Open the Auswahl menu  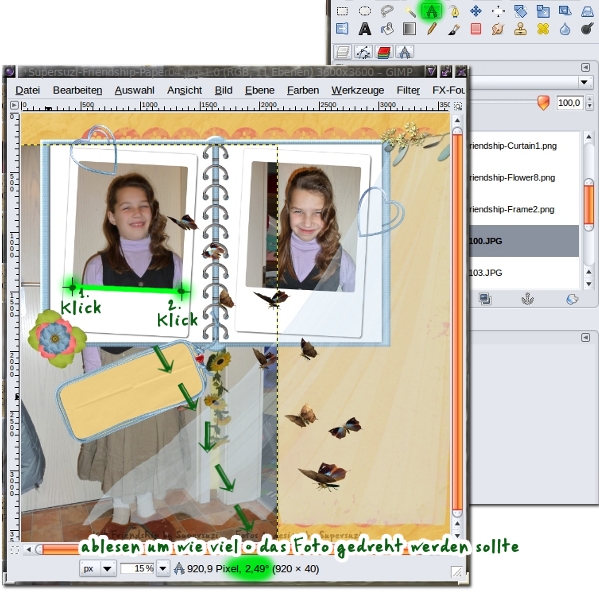134,90
